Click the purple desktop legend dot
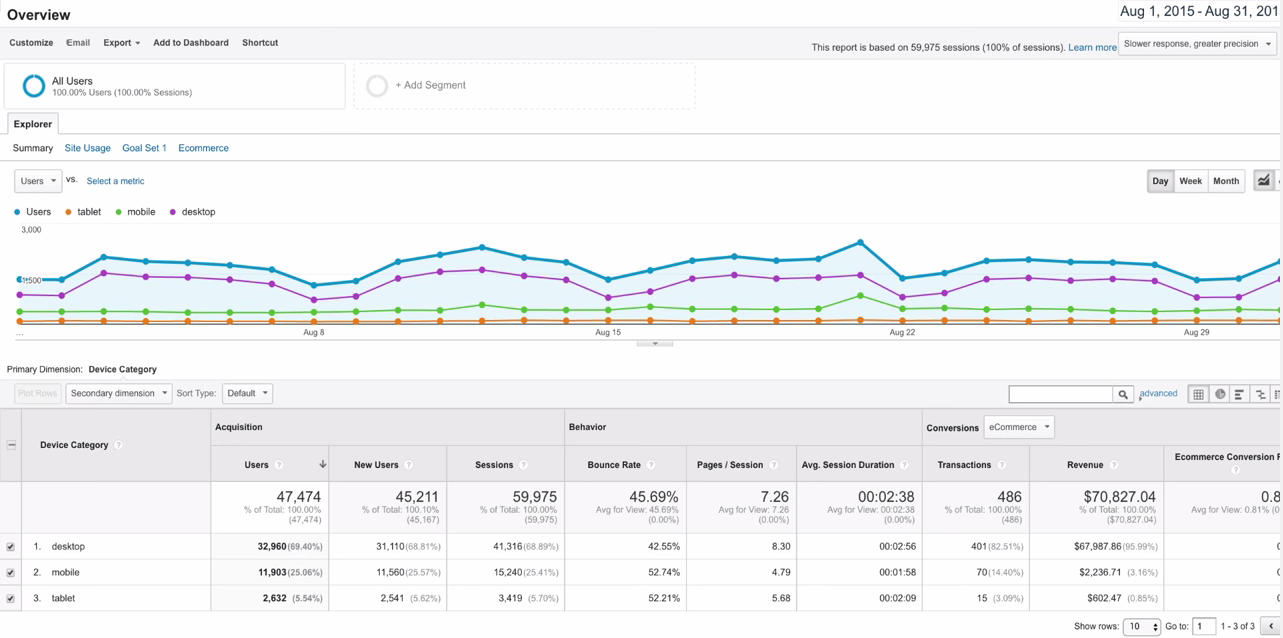Screen dimensions: 1283x638 [173, 212]
